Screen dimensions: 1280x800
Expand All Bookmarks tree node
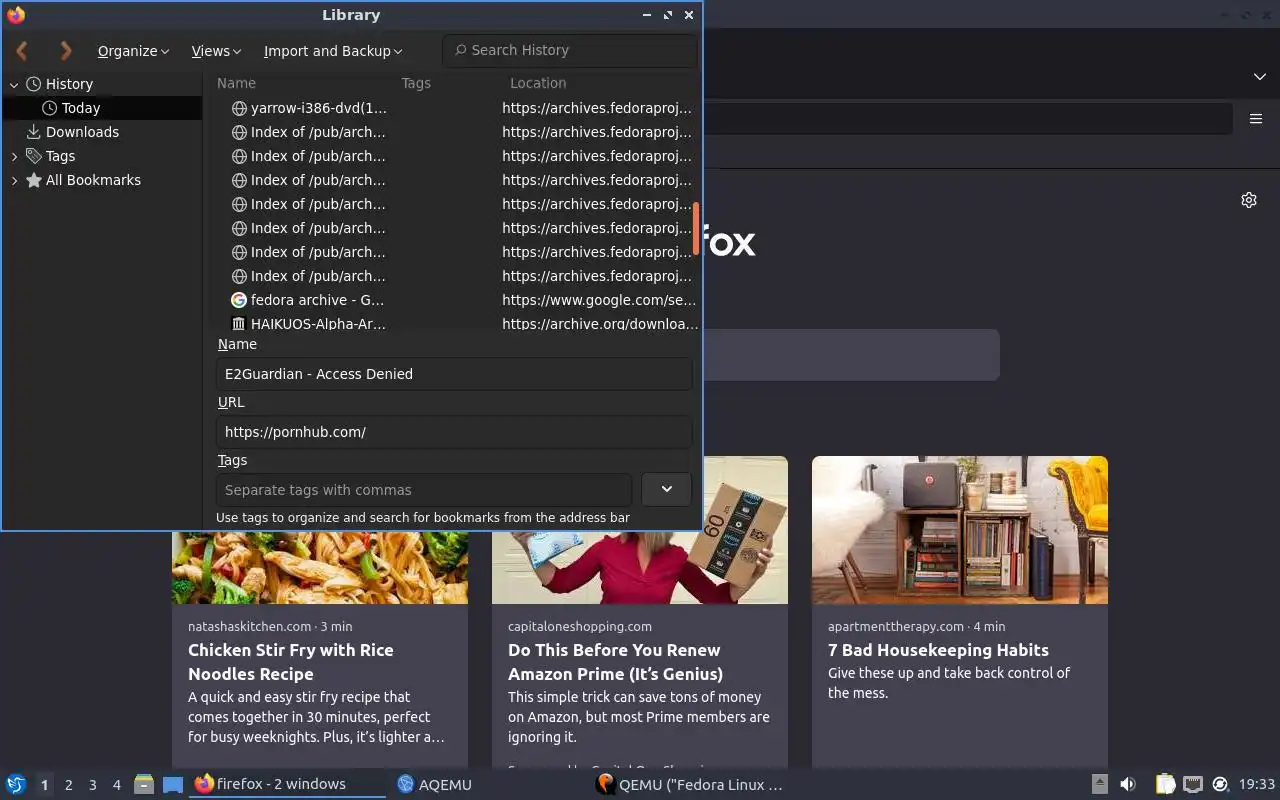[14, 180]
